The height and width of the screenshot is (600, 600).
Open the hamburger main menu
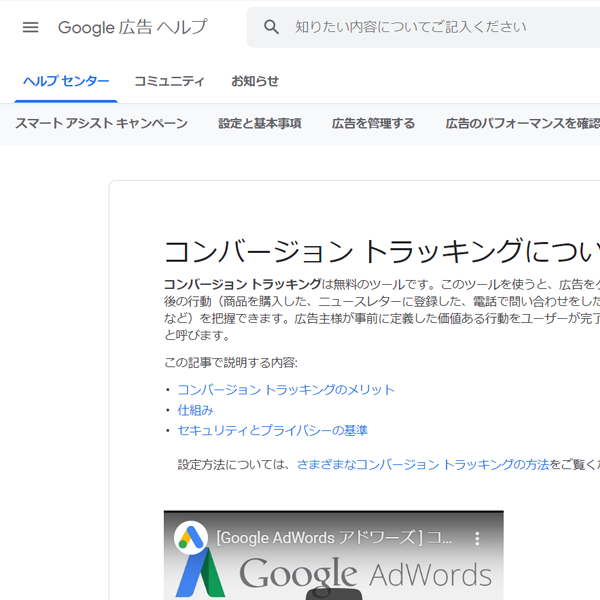tap(30, 27)
